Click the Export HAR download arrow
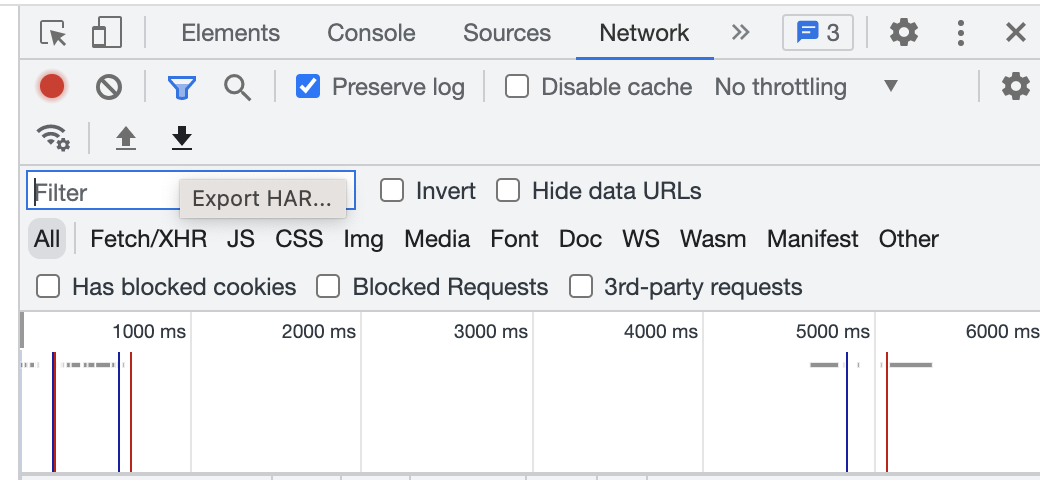 181,138
